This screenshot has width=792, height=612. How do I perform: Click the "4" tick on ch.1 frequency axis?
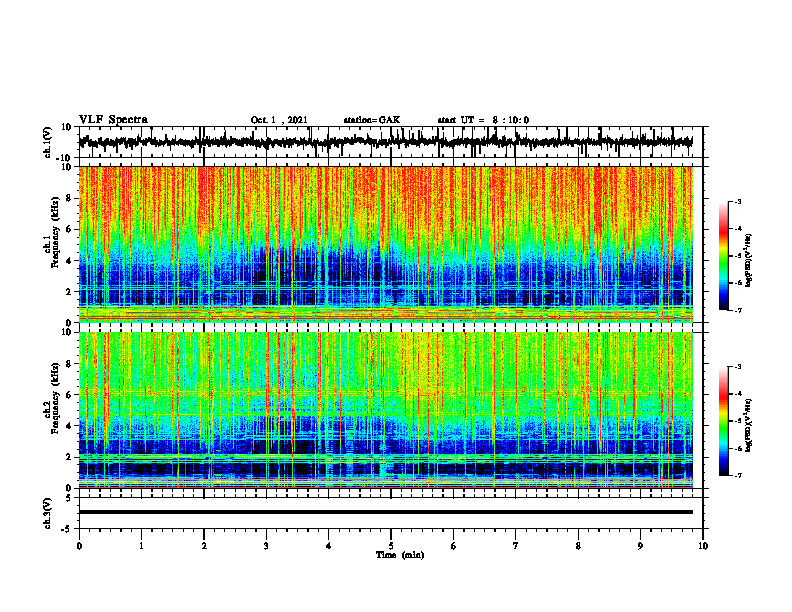(71, 261)
